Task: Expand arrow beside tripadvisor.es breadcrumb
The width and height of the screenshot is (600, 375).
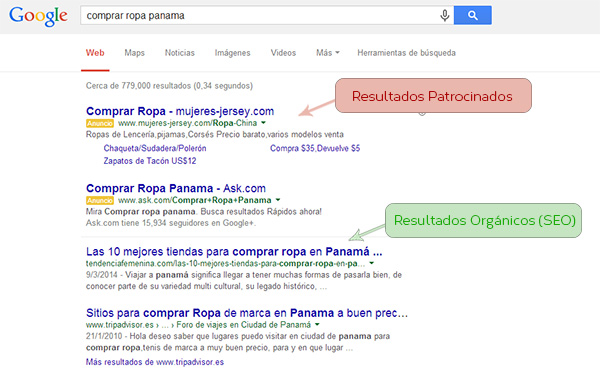Action: (x=317, y=325)
